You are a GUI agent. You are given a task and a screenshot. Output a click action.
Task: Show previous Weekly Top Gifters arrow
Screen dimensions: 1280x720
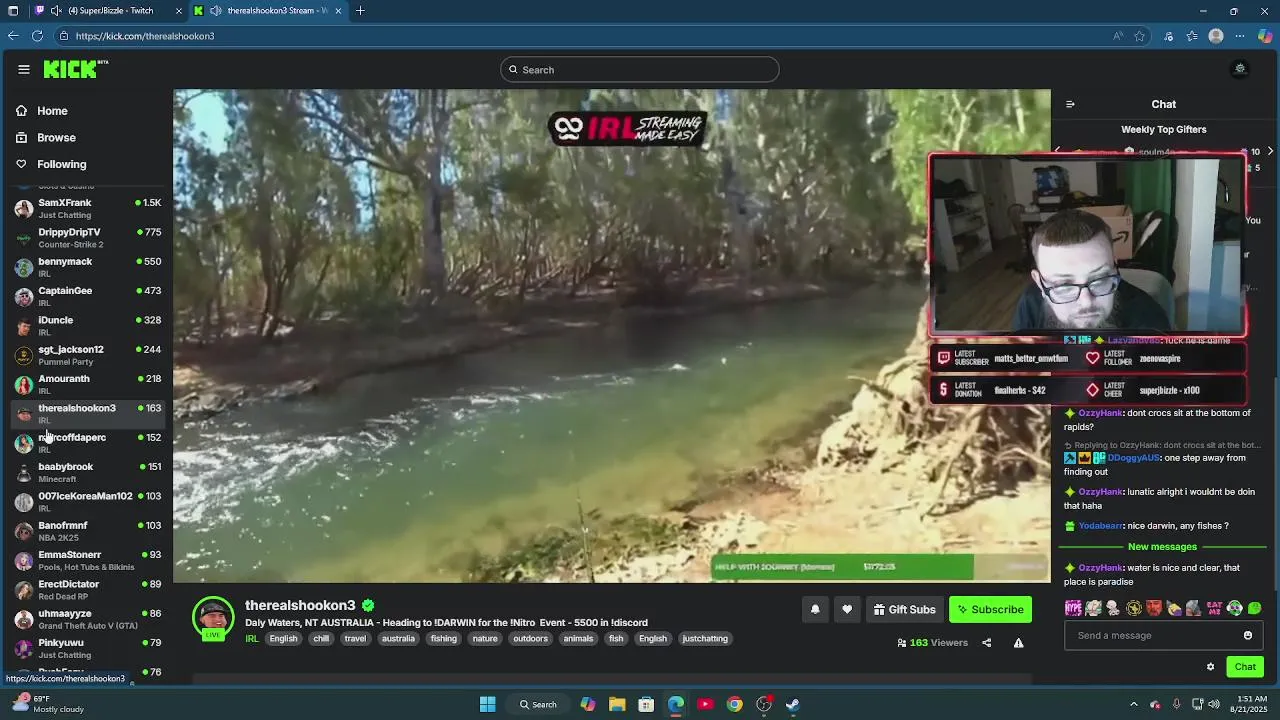click(x=1057, y=151)
